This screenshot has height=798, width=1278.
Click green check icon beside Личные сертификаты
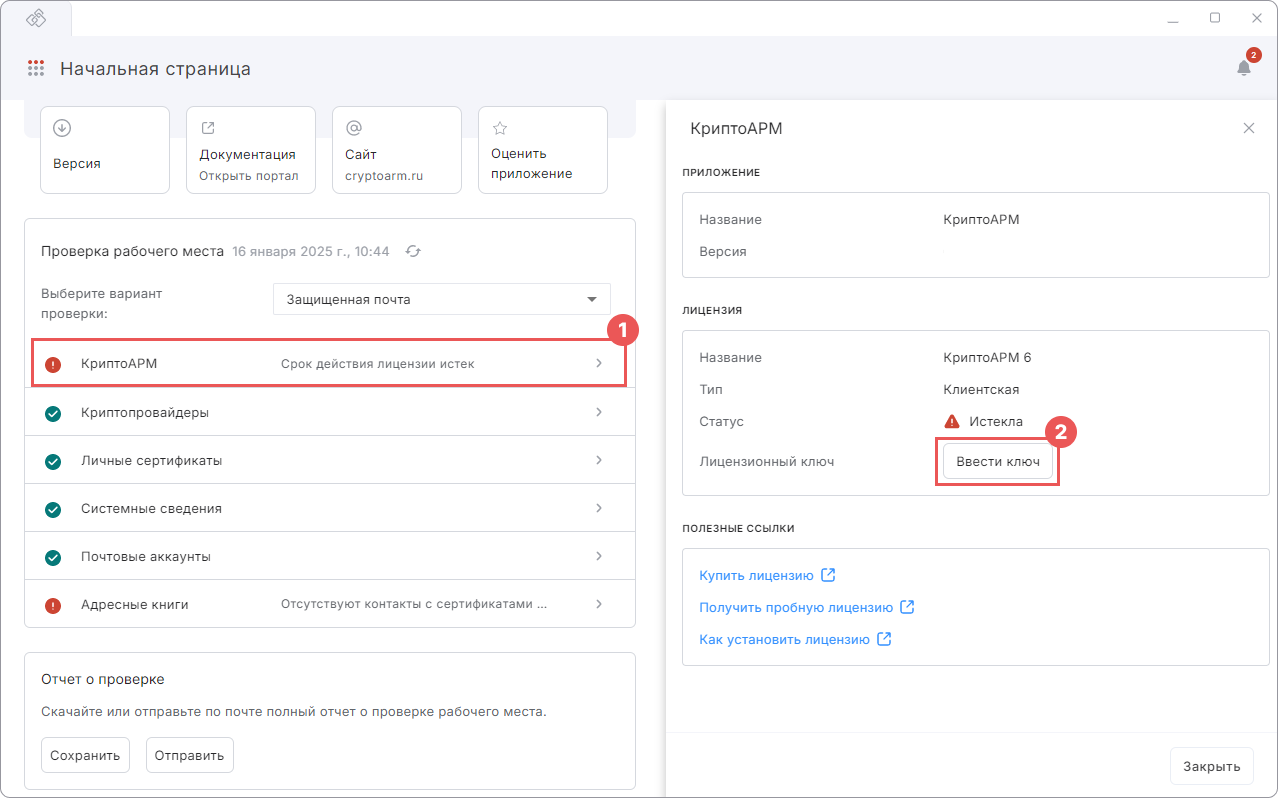[x=53, y=461]
